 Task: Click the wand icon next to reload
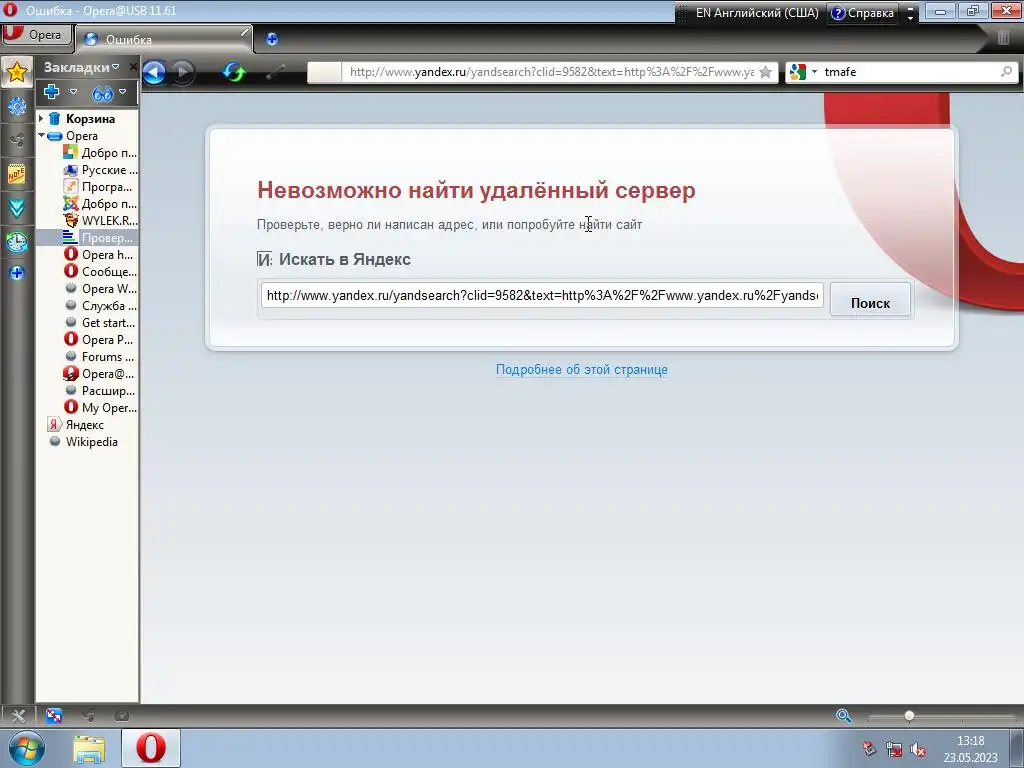[276, 72]
